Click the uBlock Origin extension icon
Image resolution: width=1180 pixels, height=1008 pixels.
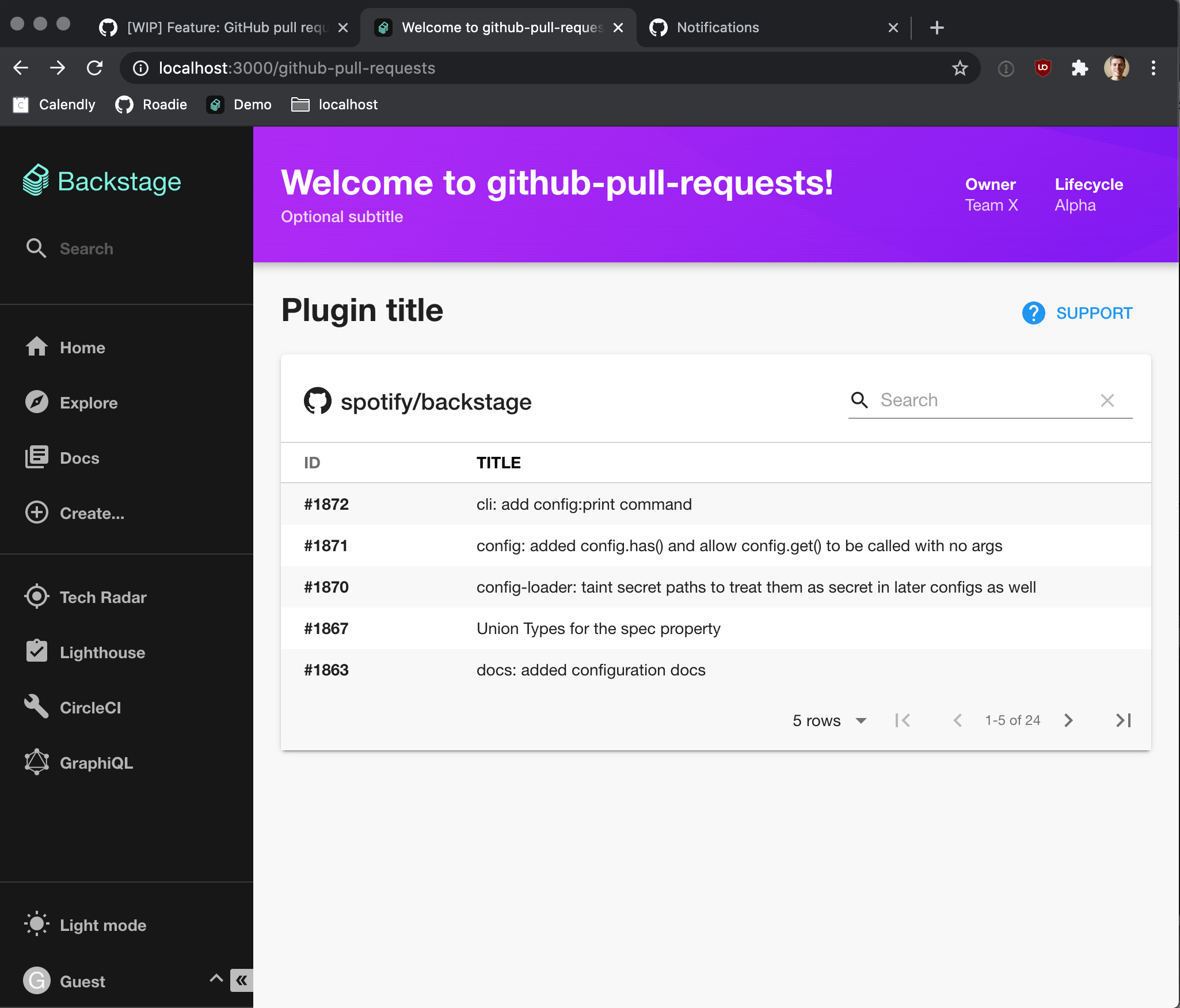pyautogui.click(x=1043, y=68)
